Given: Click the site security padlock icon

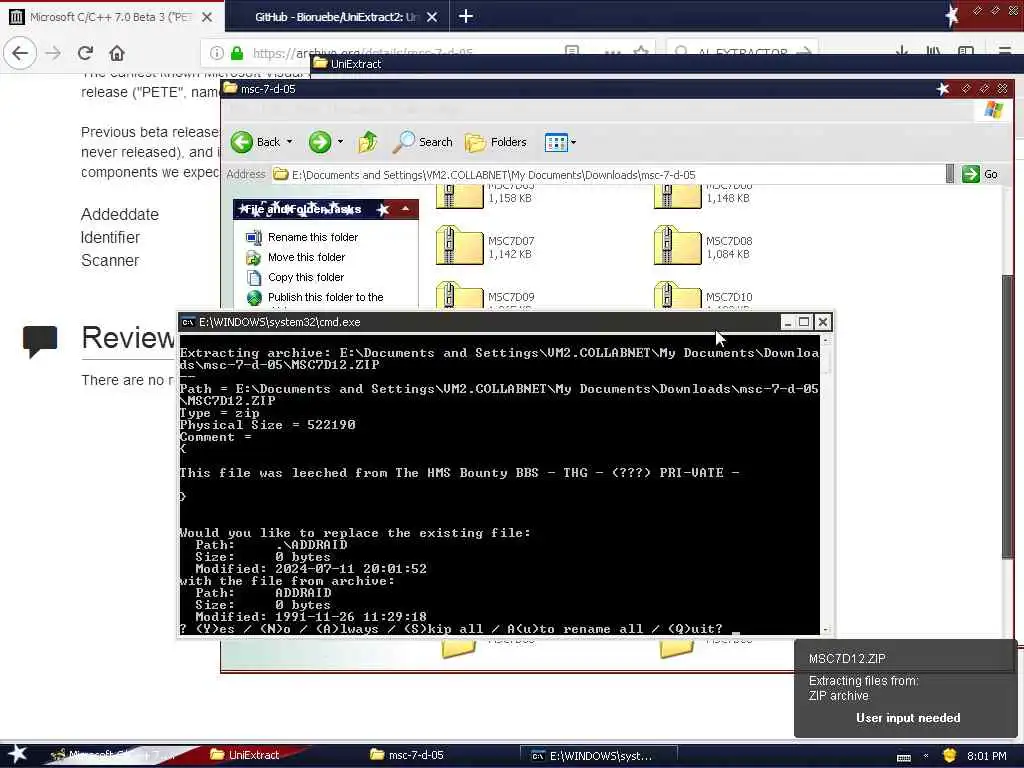Looking at the screenshot, I should coord(238,53).
